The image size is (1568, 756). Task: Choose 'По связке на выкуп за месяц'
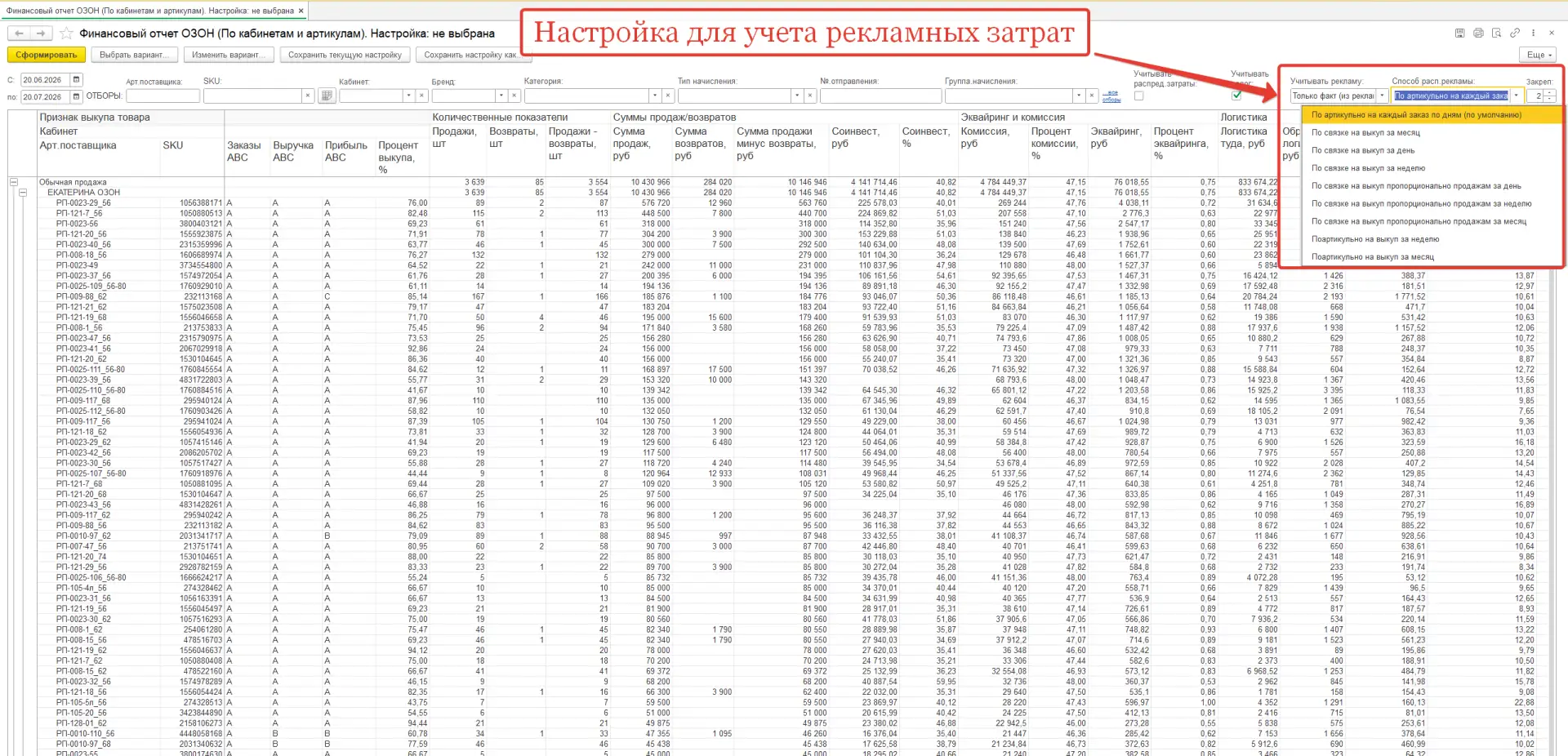click(1432, 132)
